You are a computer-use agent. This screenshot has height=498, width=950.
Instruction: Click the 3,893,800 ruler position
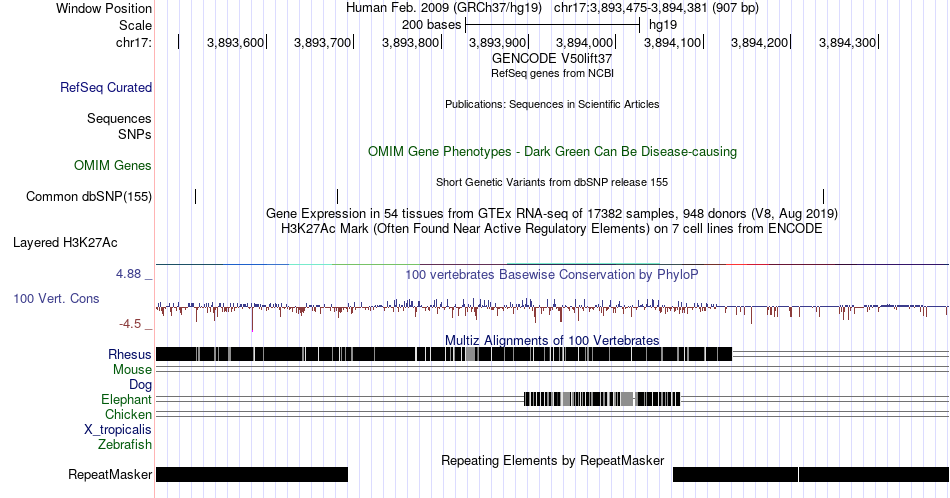click(x=411, y=42)
